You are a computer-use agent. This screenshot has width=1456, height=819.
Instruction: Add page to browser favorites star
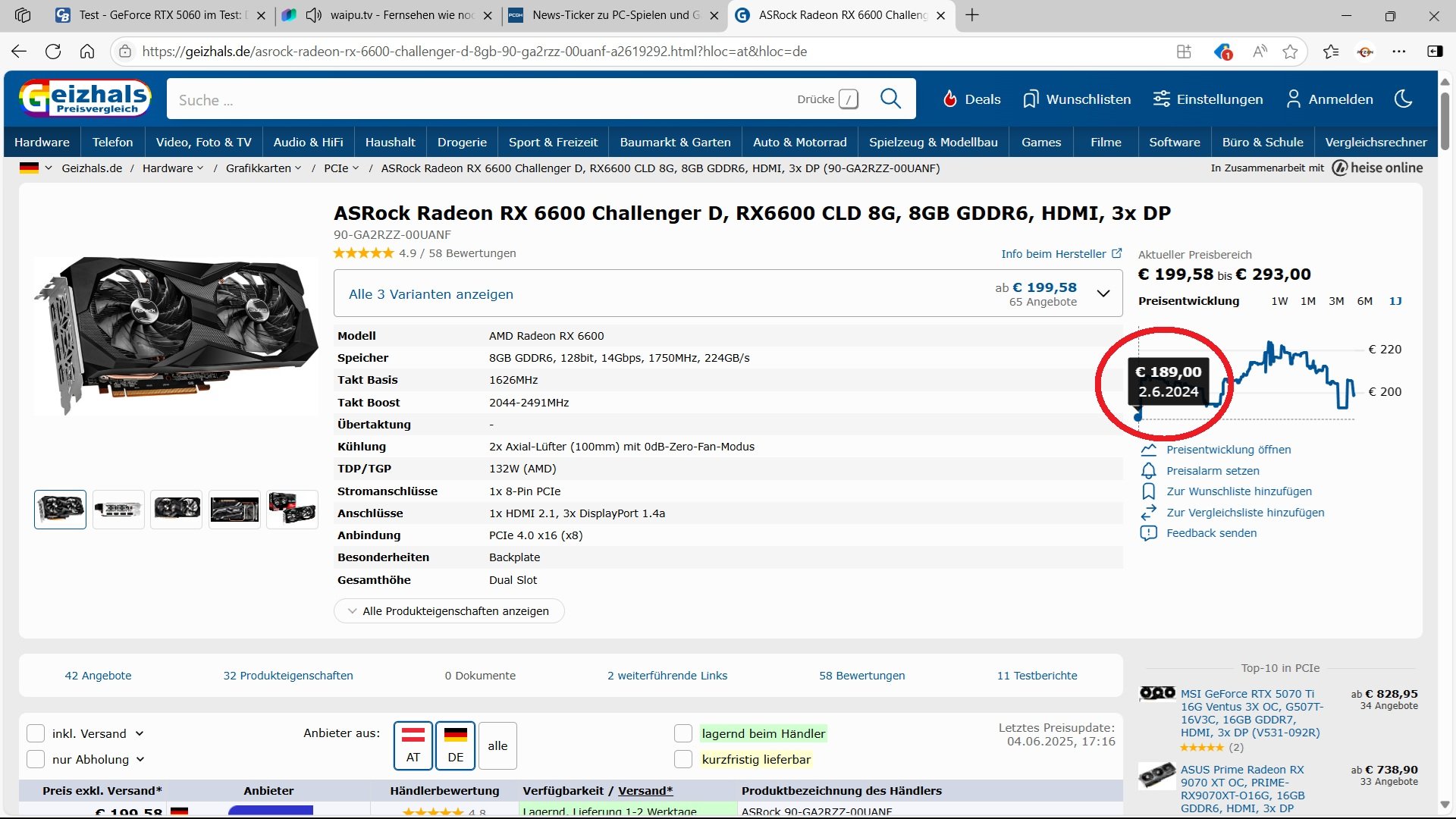click(x=1290, y=52)
